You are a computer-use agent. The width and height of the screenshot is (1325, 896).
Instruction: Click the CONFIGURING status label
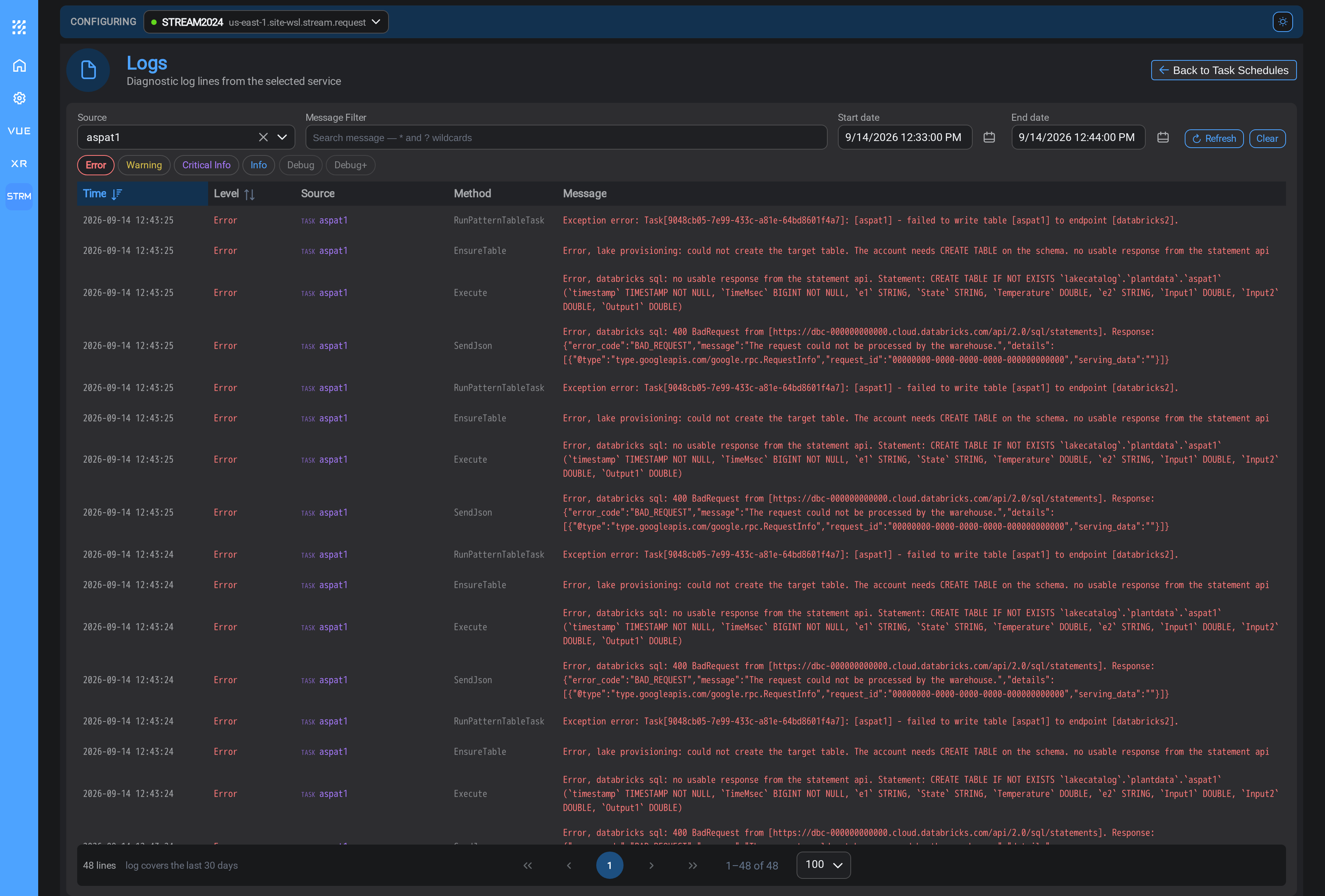point(103,22)
